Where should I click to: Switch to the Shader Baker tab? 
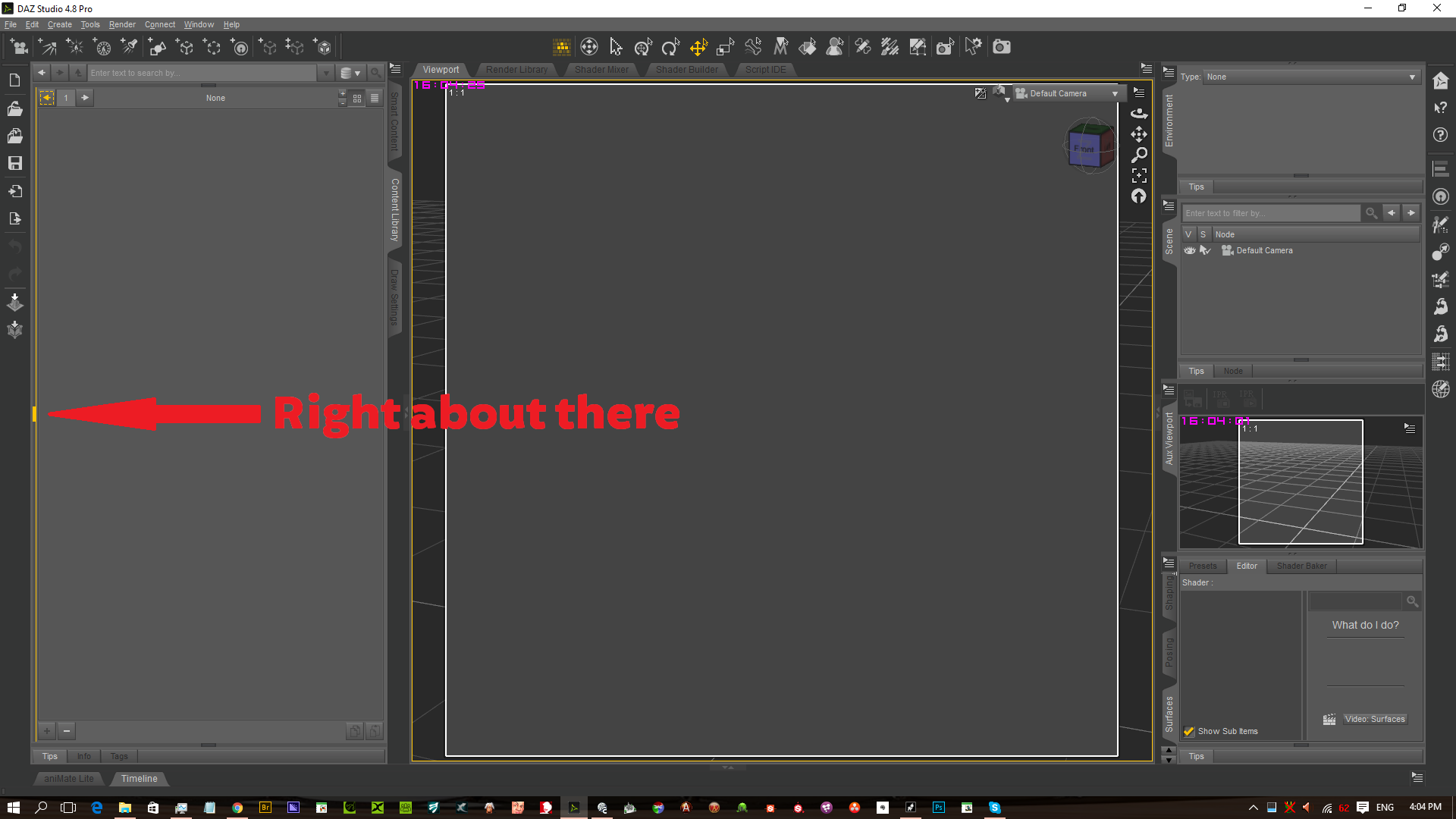coord(1301,566)
